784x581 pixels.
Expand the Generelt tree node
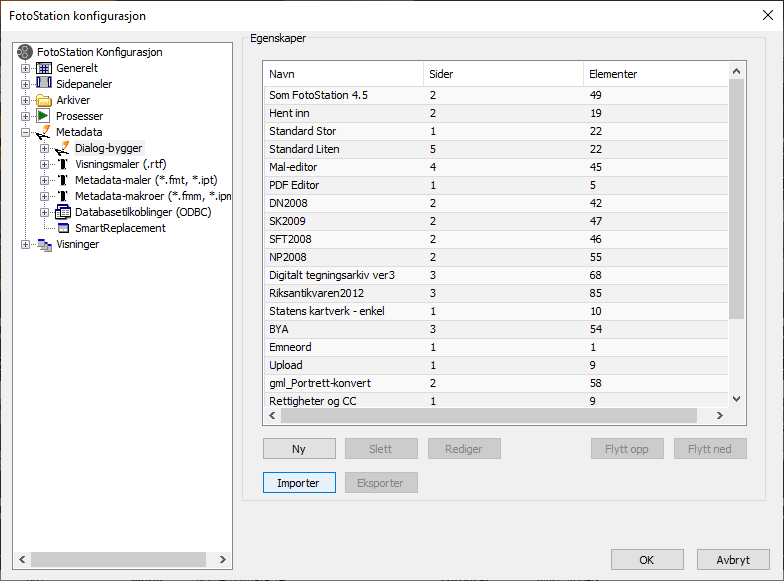coord(26,68)
